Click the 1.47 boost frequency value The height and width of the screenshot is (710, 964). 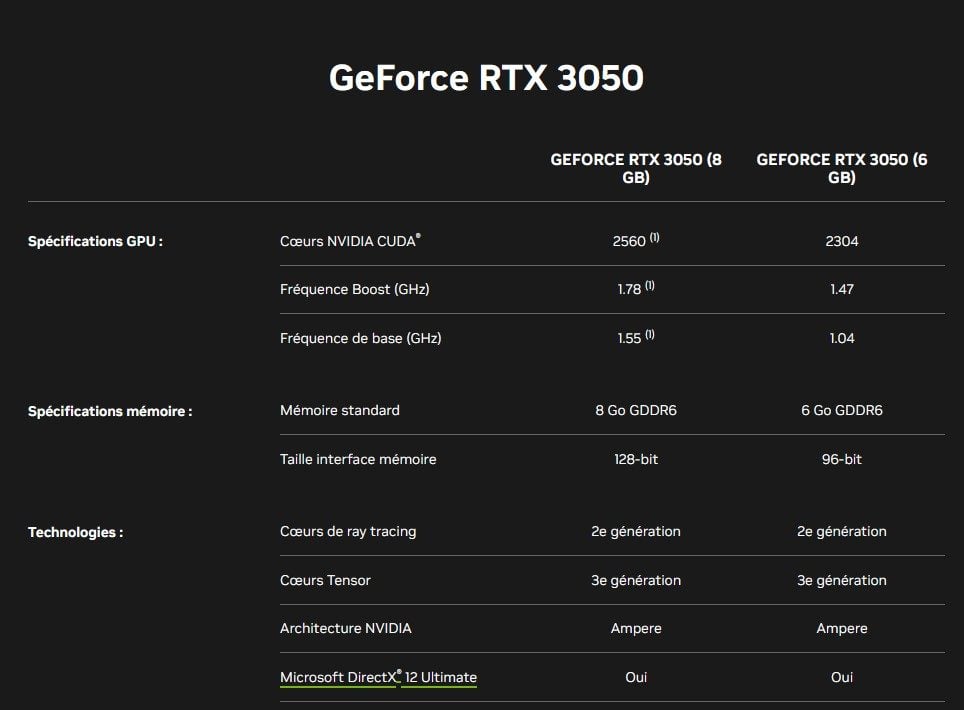coord(842,289)
